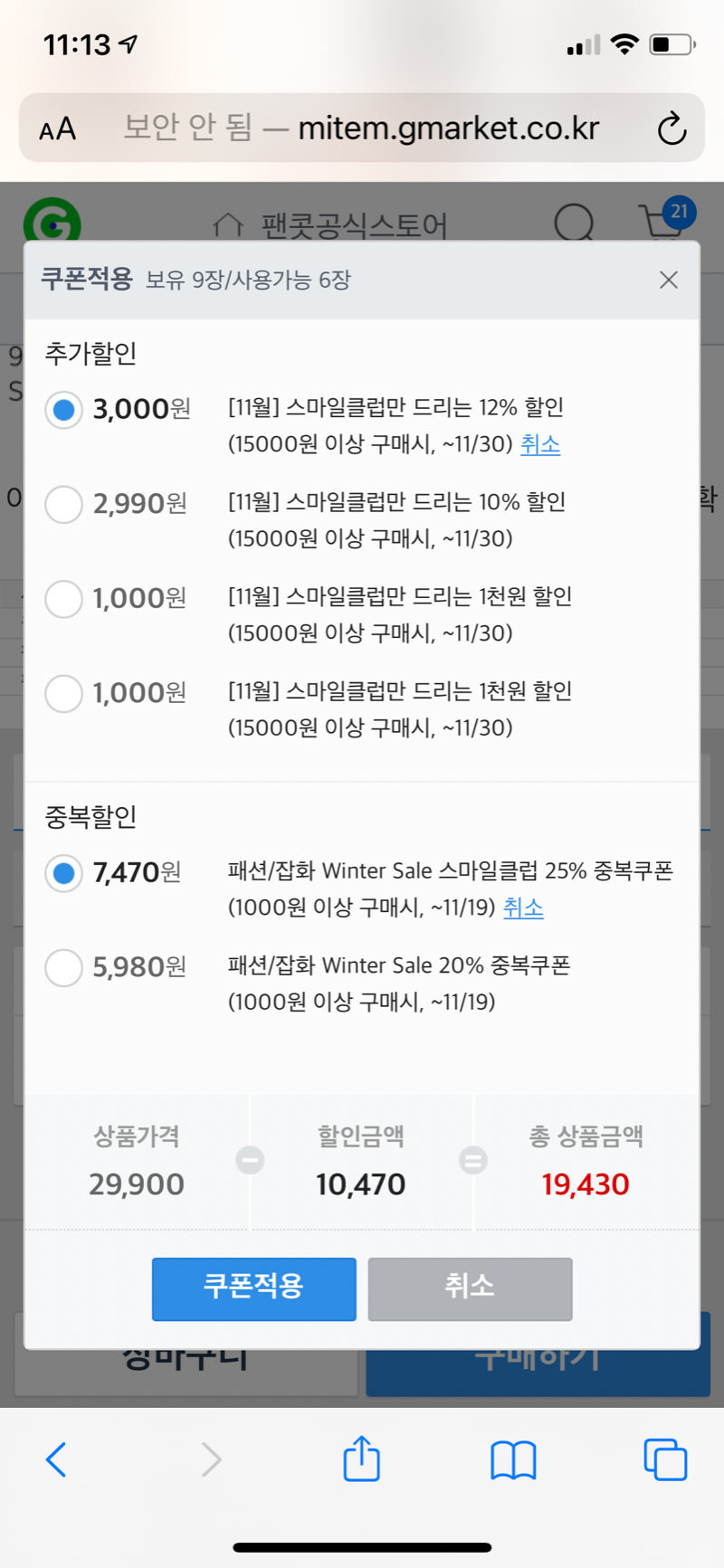Select the 2,990원 10% discount coupon
Image resolution: width=724 pixels, height=1568 pixels.
pos(64,504)
